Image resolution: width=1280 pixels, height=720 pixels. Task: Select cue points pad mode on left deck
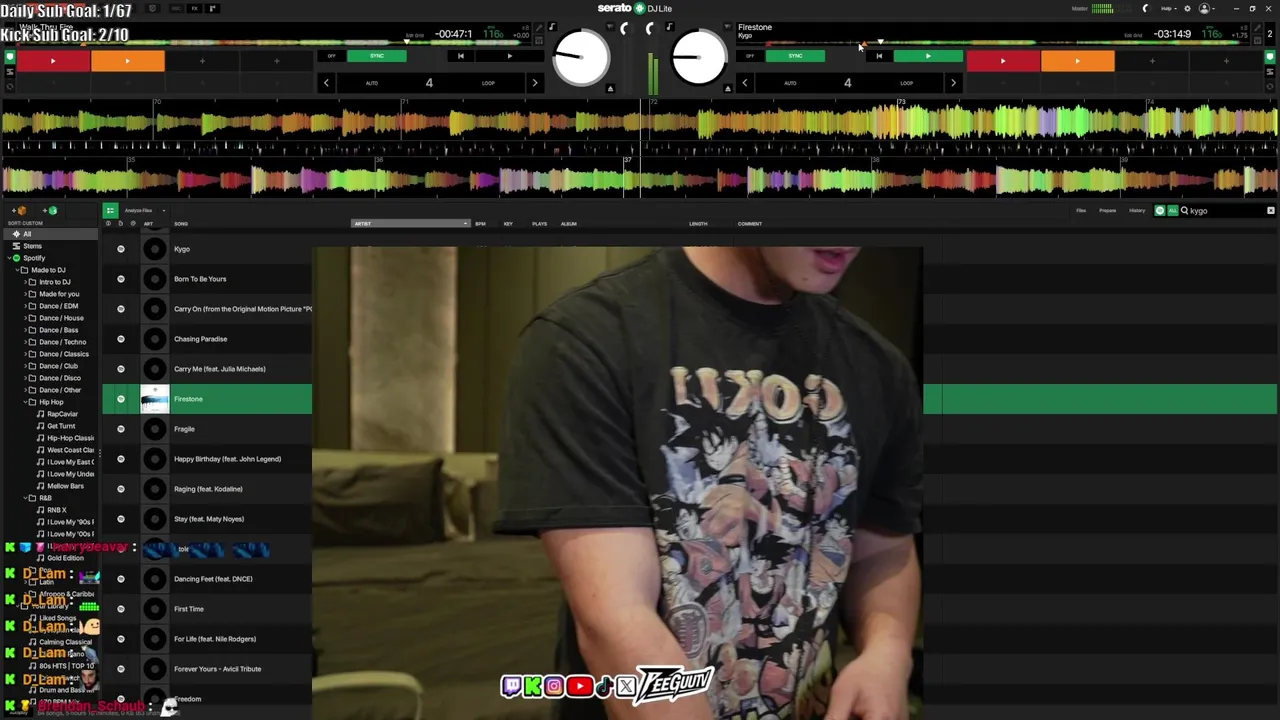[10, 56]
